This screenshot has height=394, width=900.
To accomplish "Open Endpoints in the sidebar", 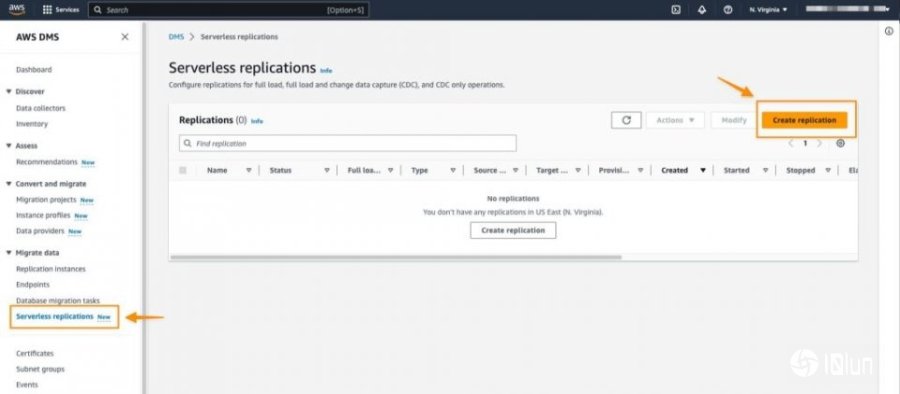I will 33,285.
